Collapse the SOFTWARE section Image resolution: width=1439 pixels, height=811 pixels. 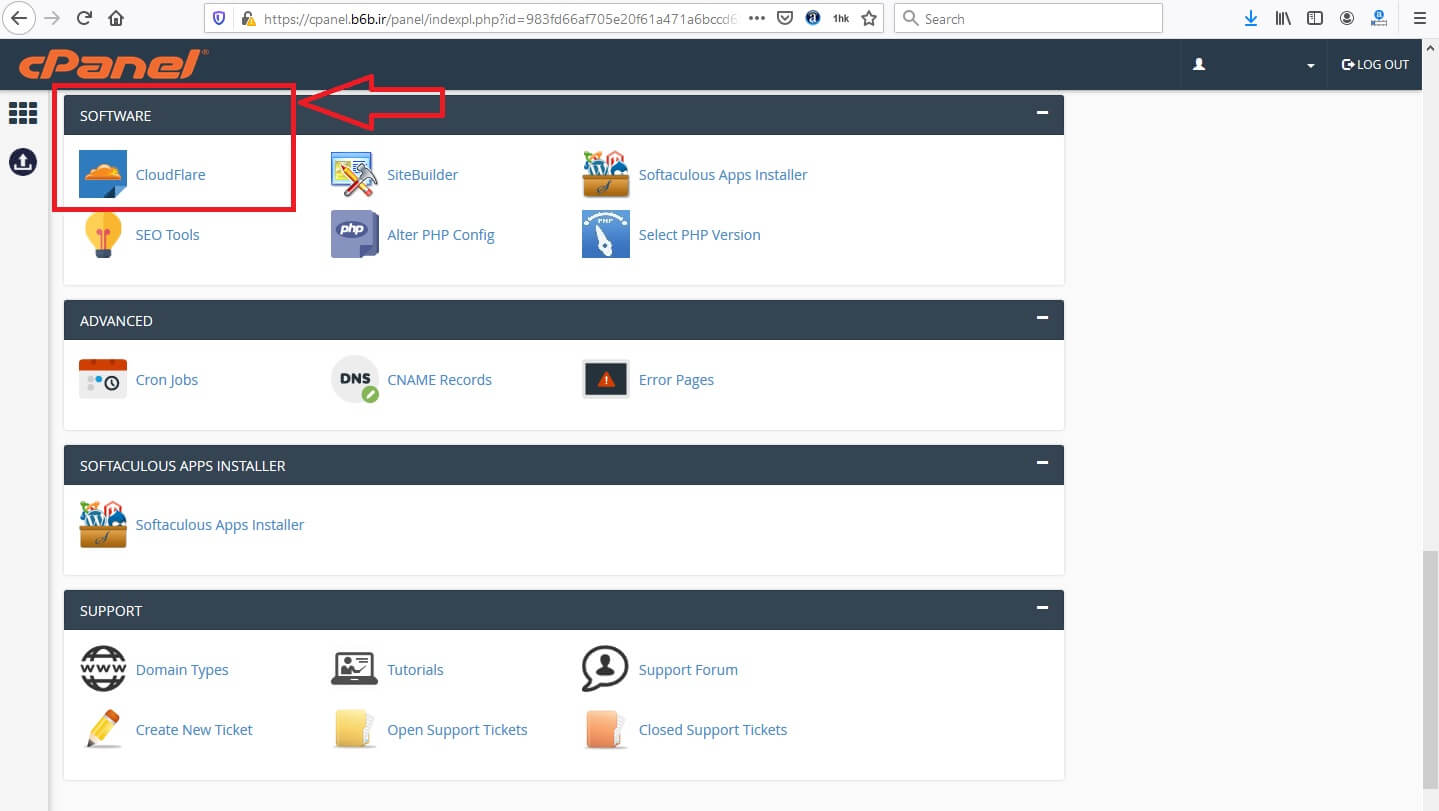coord(1042,113)
